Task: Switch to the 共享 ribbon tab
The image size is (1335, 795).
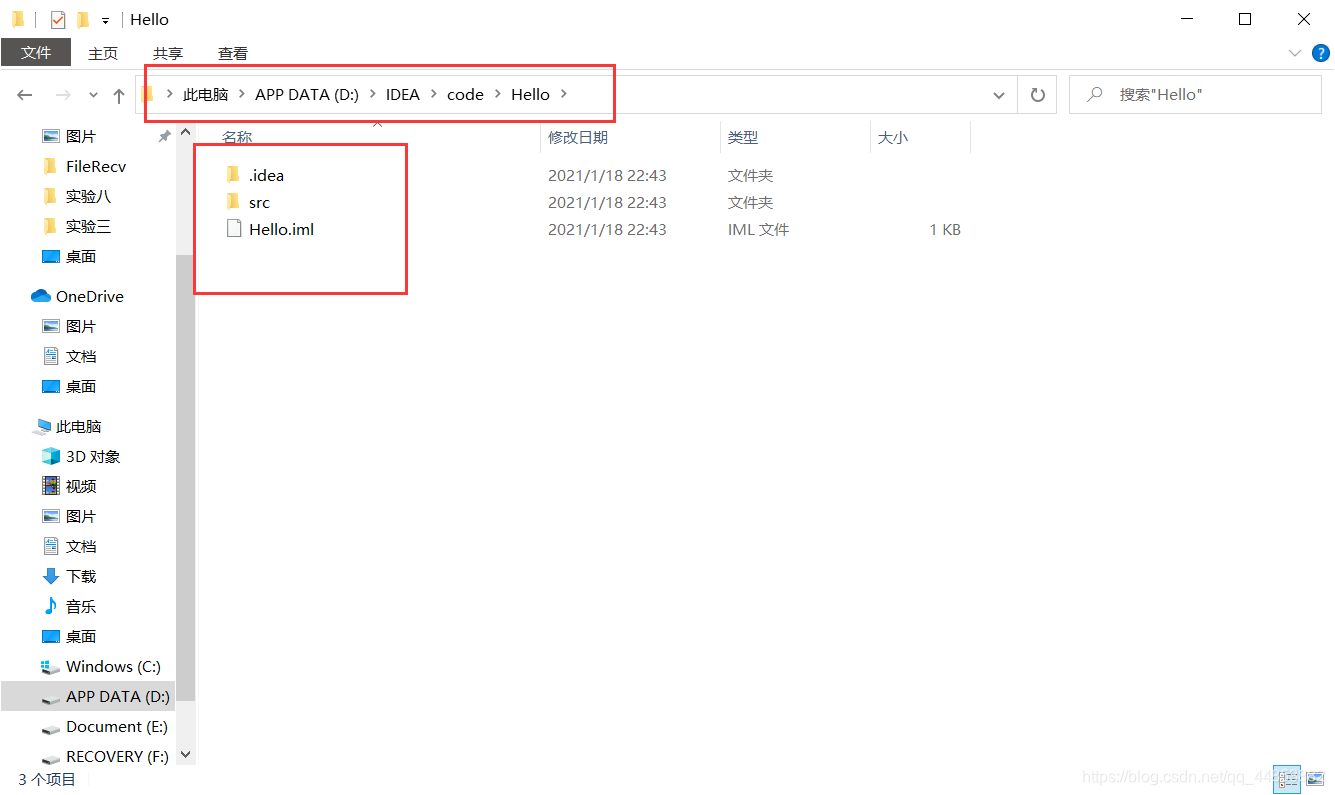Action: tap(168, 53)
